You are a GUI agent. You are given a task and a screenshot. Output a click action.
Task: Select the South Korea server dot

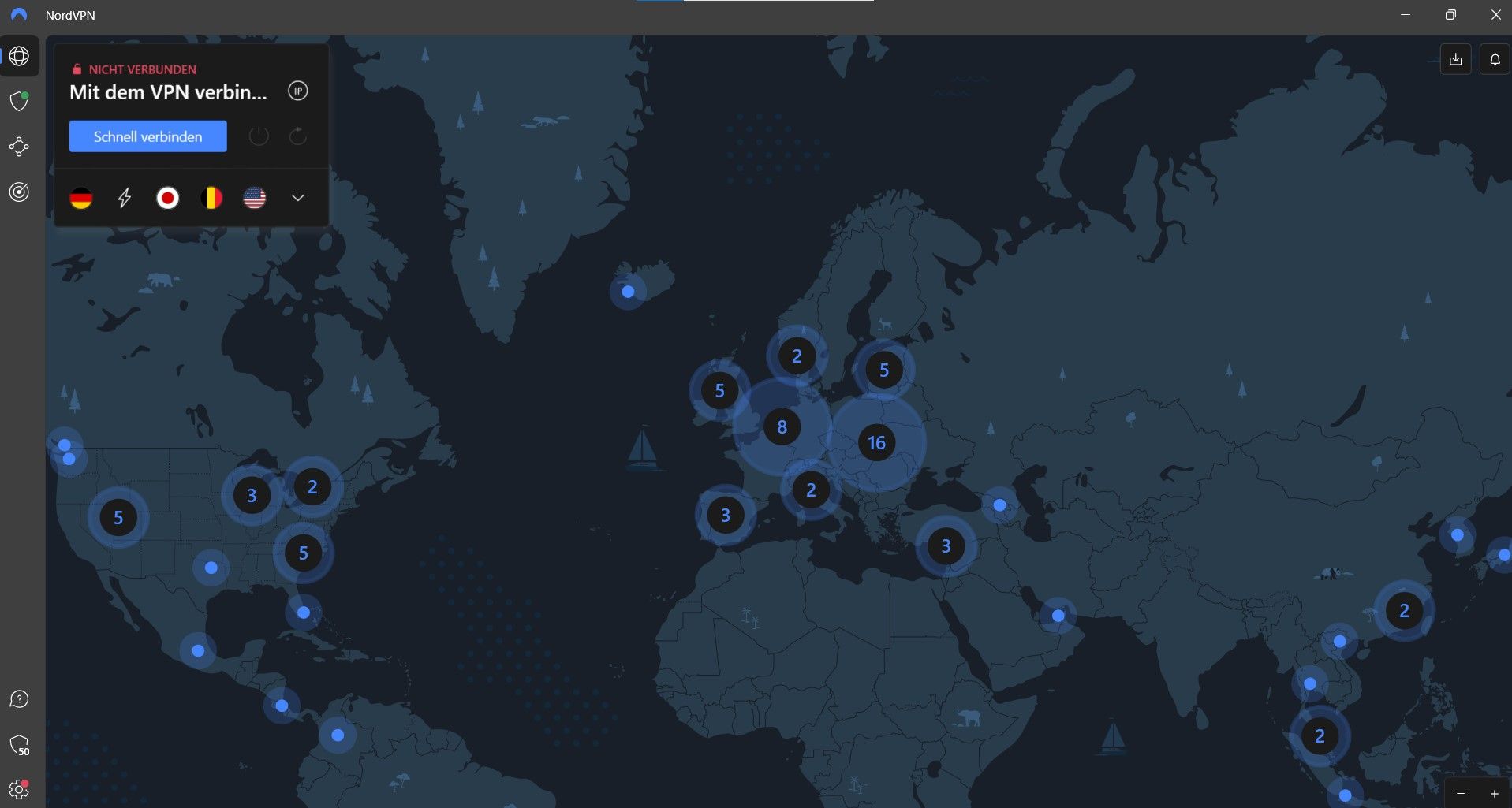pyautogui.click(x=1457, y=535)
